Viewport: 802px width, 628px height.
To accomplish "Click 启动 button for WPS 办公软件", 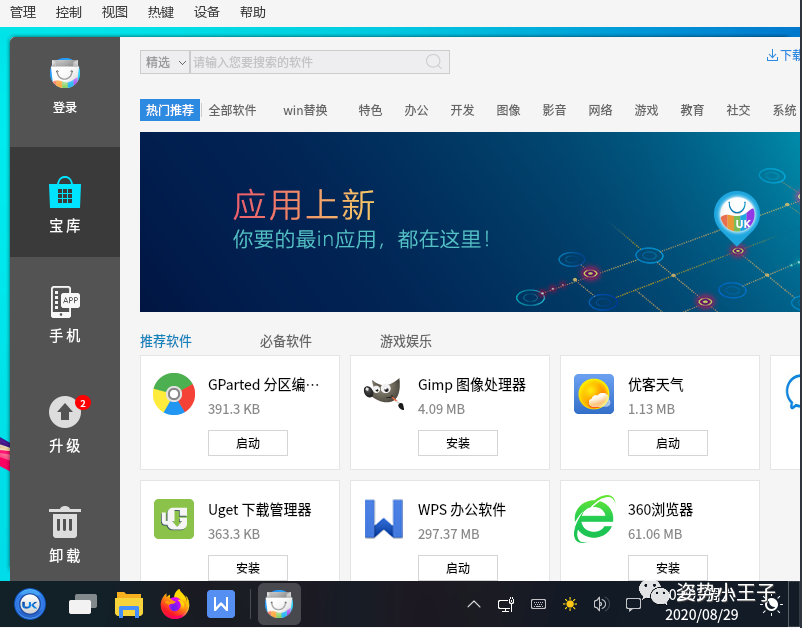I will (458, 568).
